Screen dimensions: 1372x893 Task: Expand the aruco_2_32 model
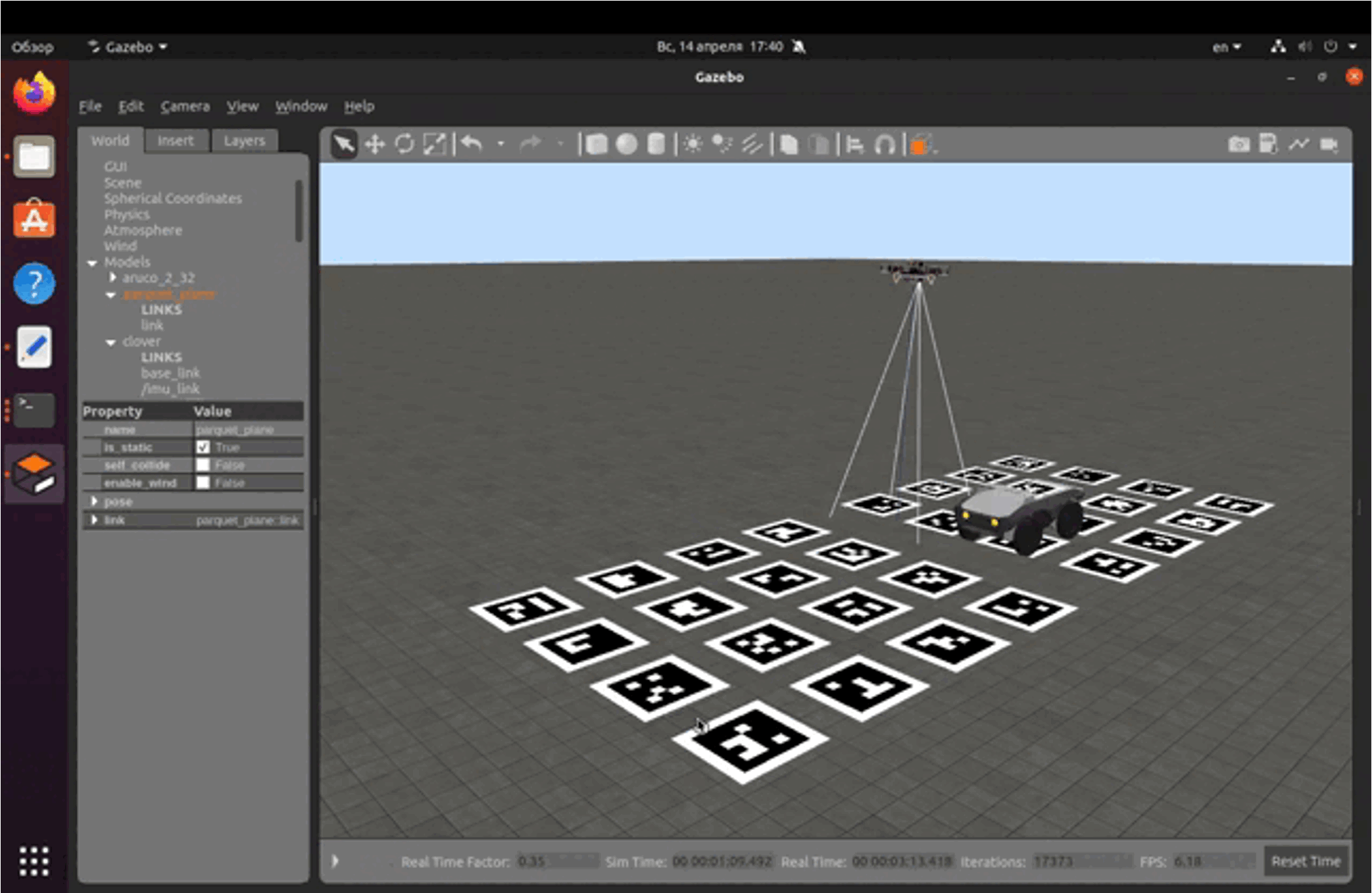coord(113,278)
